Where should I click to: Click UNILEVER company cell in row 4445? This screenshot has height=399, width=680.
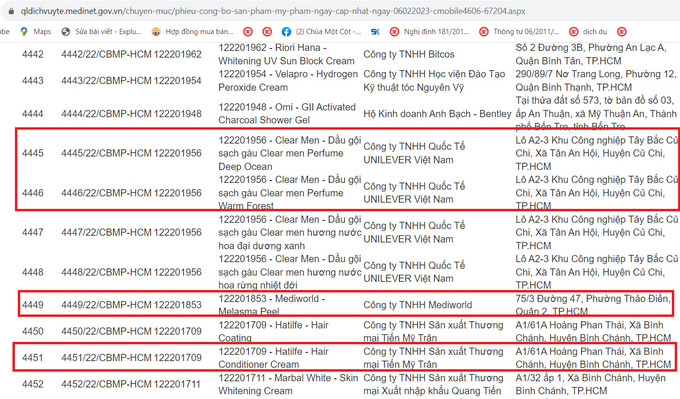[414, 153]
